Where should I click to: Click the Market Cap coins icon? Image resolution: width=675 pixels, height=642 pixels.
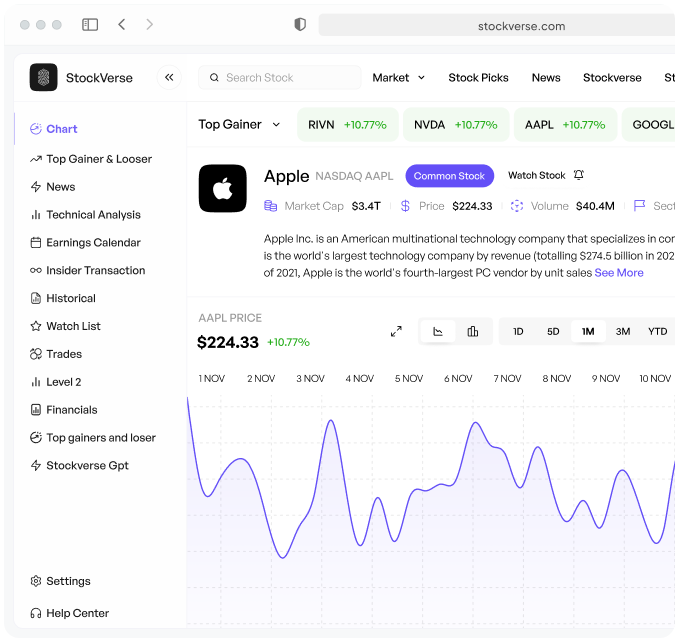[x=270, y=206]
